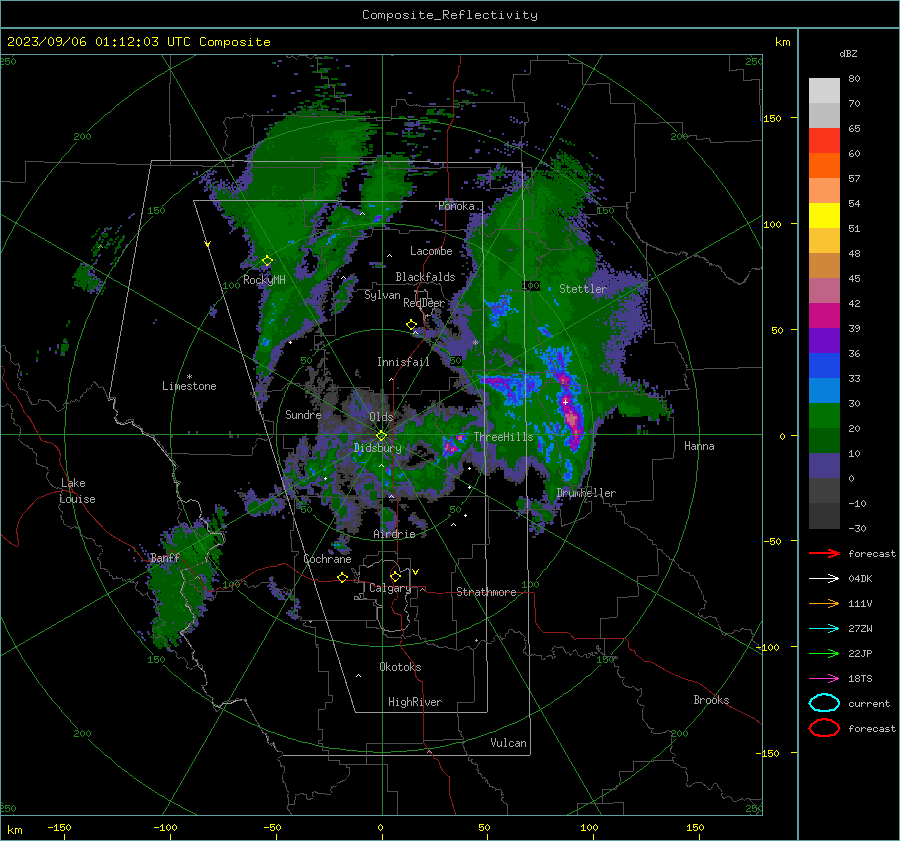Click the red forecast ellipse icon
The width and height of the screenshot is (900, 841).
pyautogui.click(x=824, y=728)
